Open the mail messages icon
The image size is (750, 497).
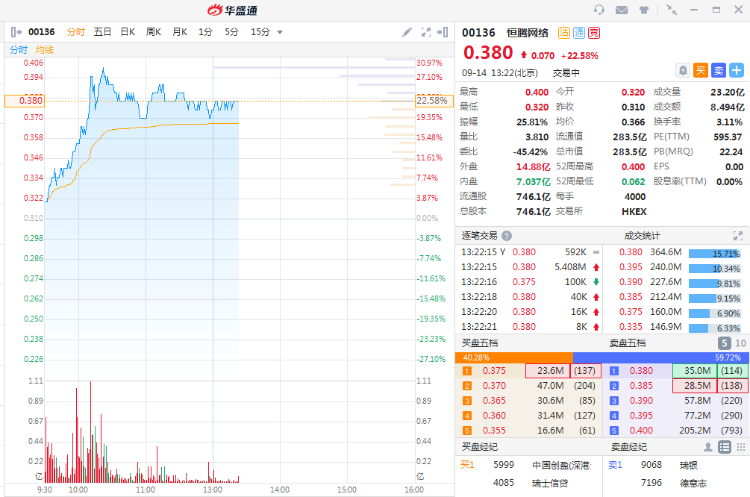[621, 10]
